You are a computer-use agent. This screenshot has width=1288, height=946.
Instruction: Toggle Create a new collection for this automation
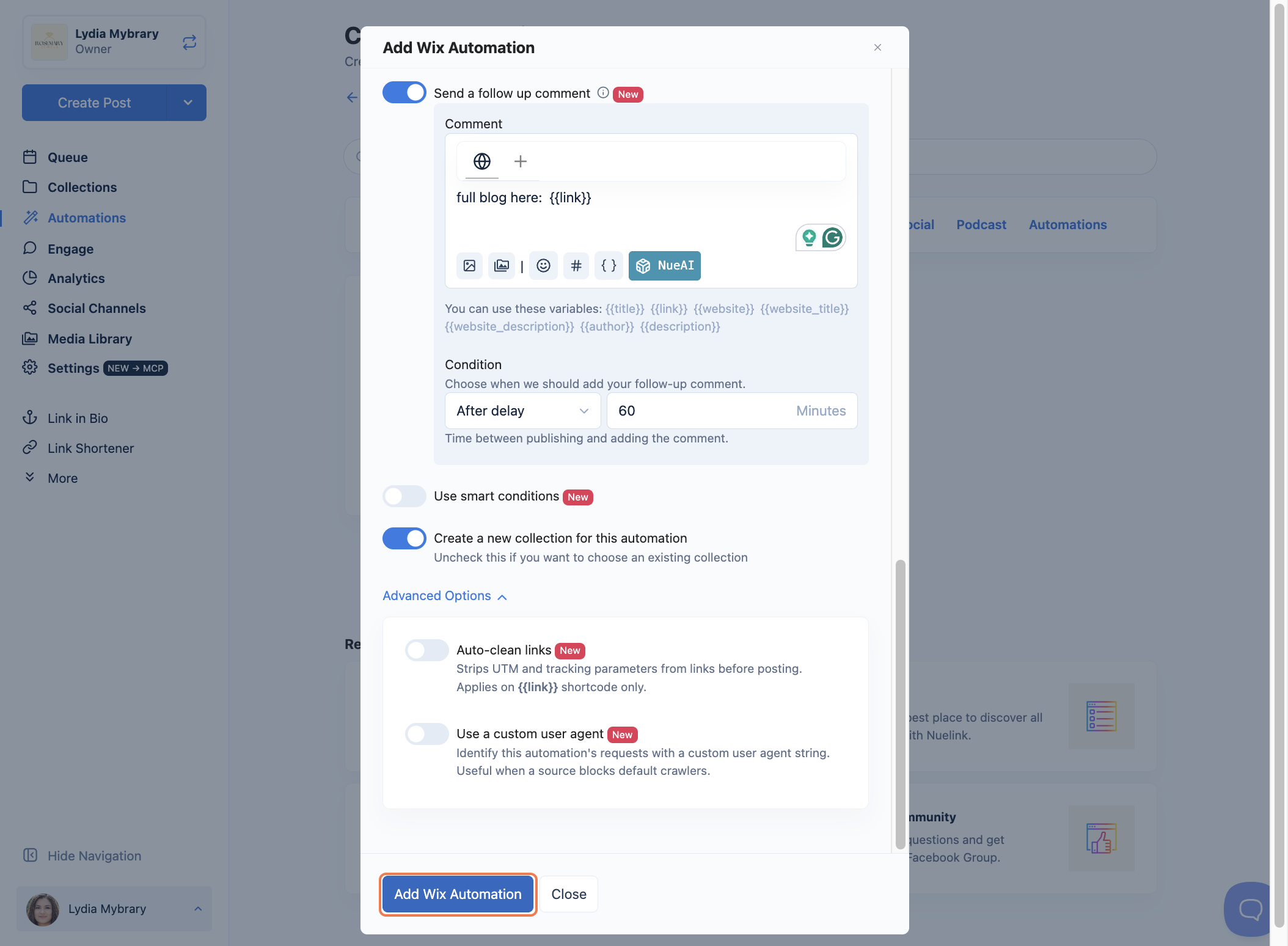pyautogui.click(x=404, y=538)
